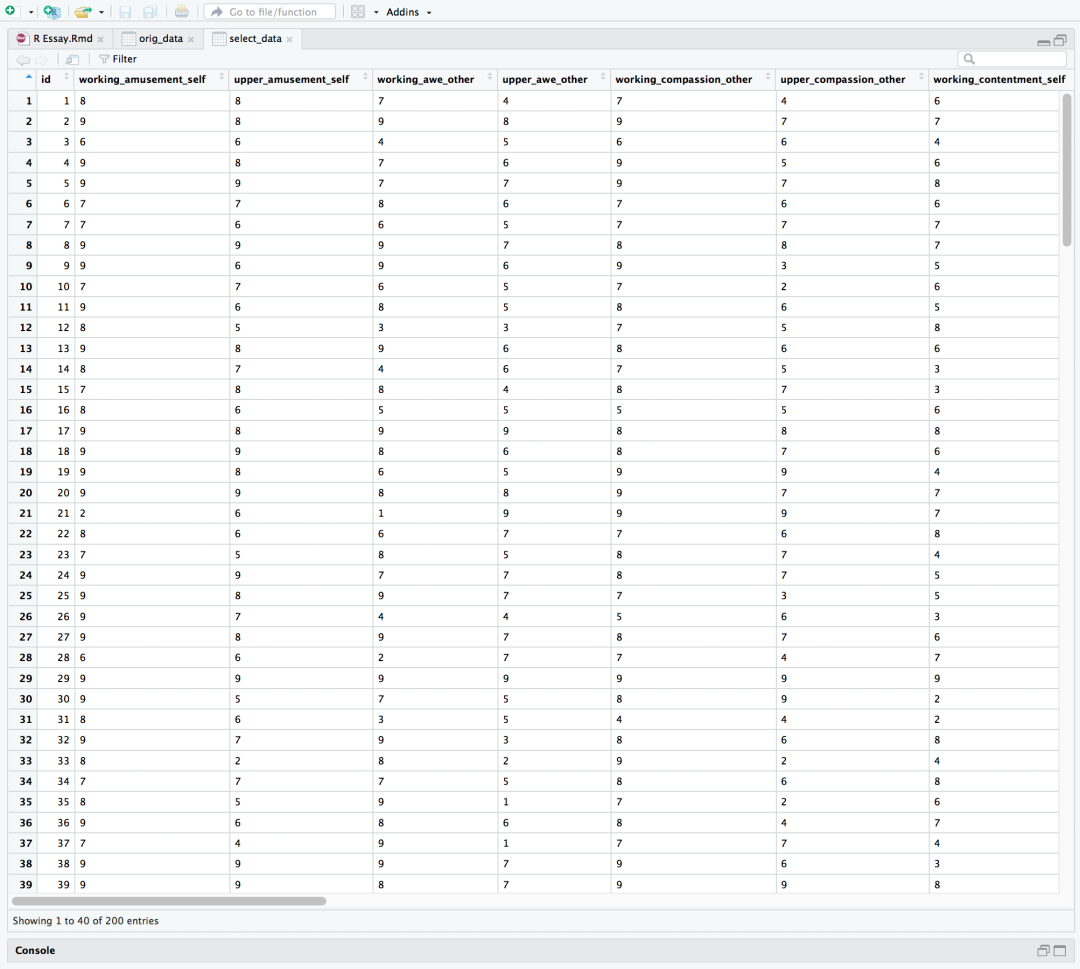Screen dimensions: 1080x969
Task: Click the New File plus icon
Action: coord(10,11)
